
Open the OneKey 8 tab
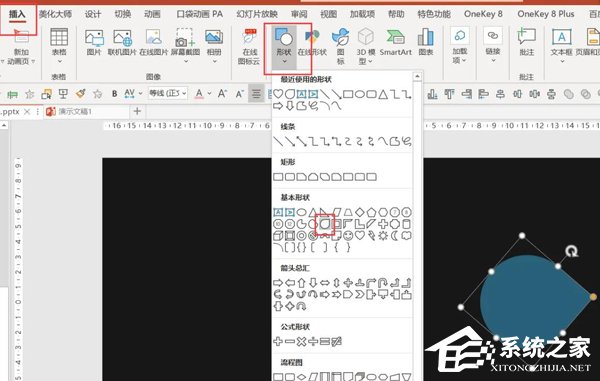coord(483,14)
